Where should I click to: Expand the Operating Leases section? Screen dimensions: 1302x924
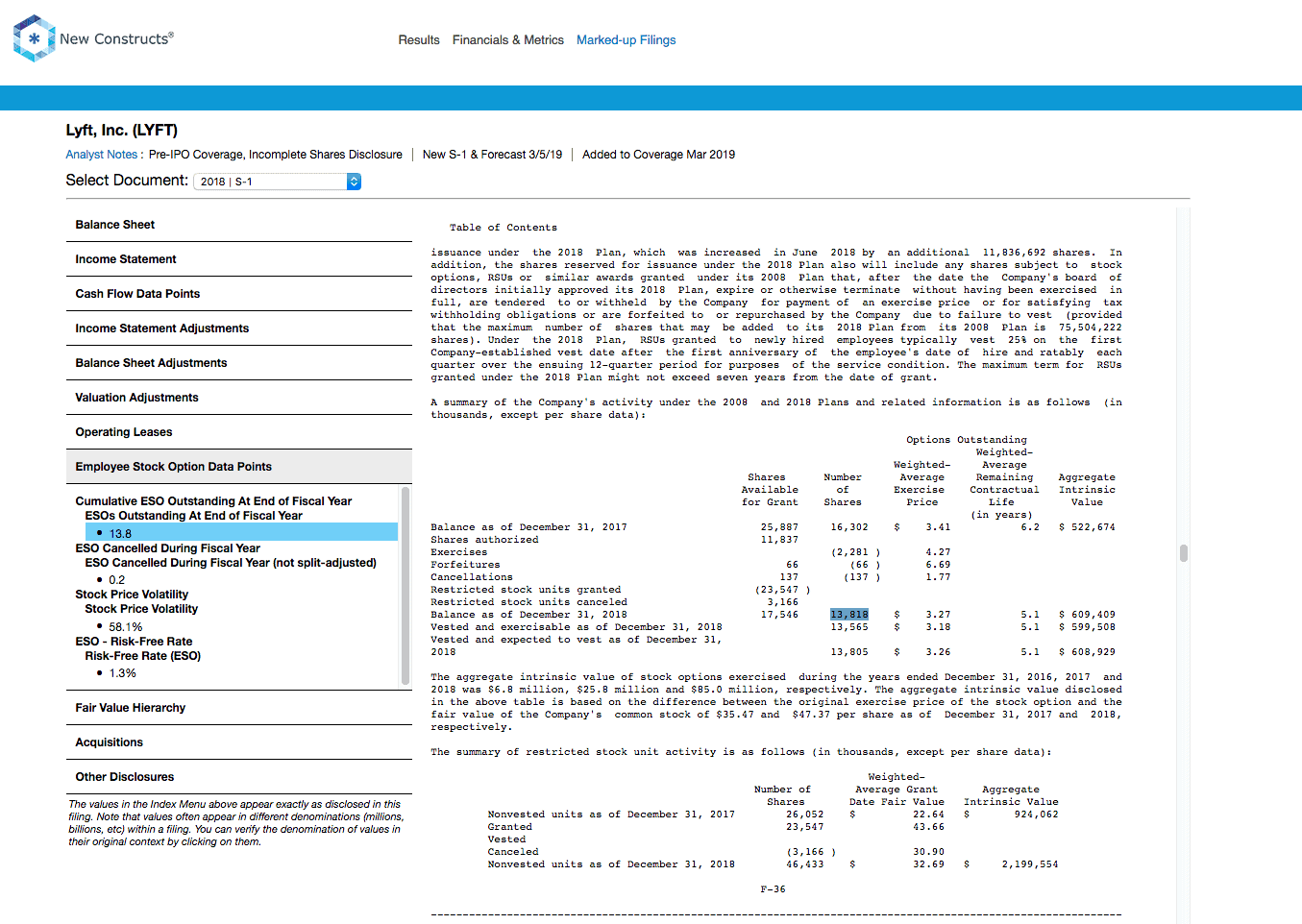coord(239,432)
